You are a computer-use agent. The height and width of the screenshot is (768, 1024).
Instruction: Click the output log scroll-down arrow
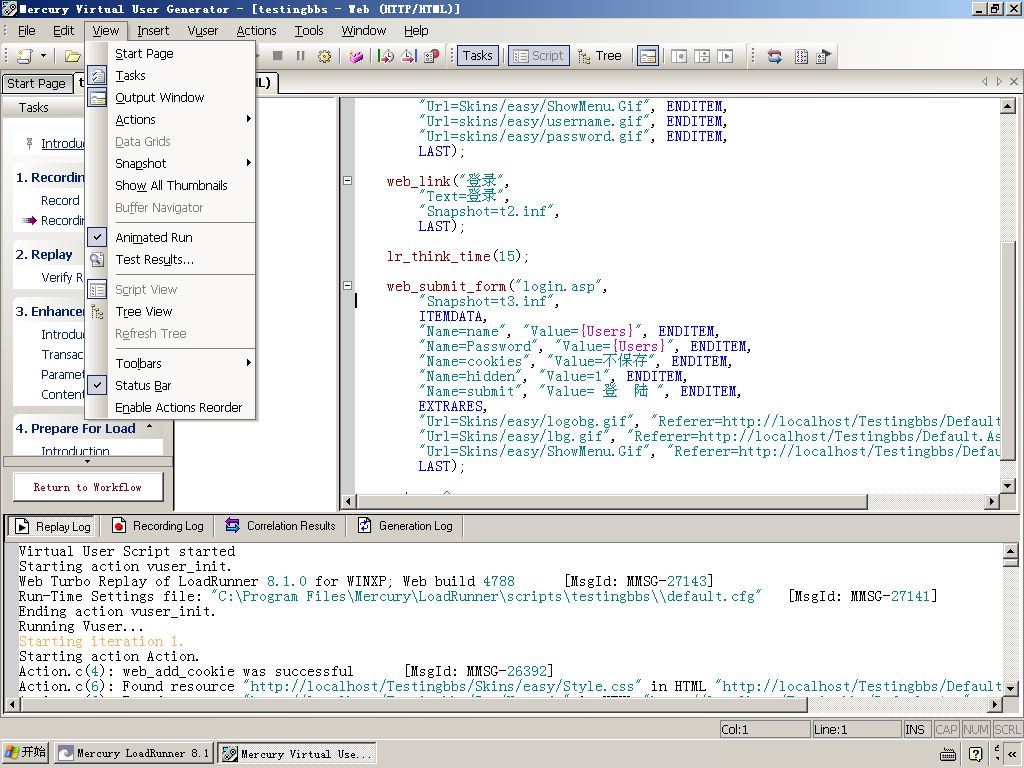coord(1010,688)
